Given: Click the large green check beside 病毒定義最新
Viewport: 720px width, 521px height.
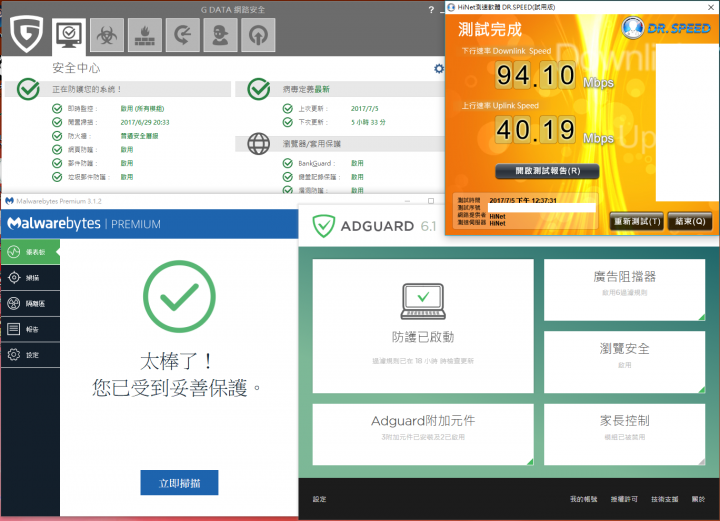Looking at the screenshot, I should coord(259,89).
